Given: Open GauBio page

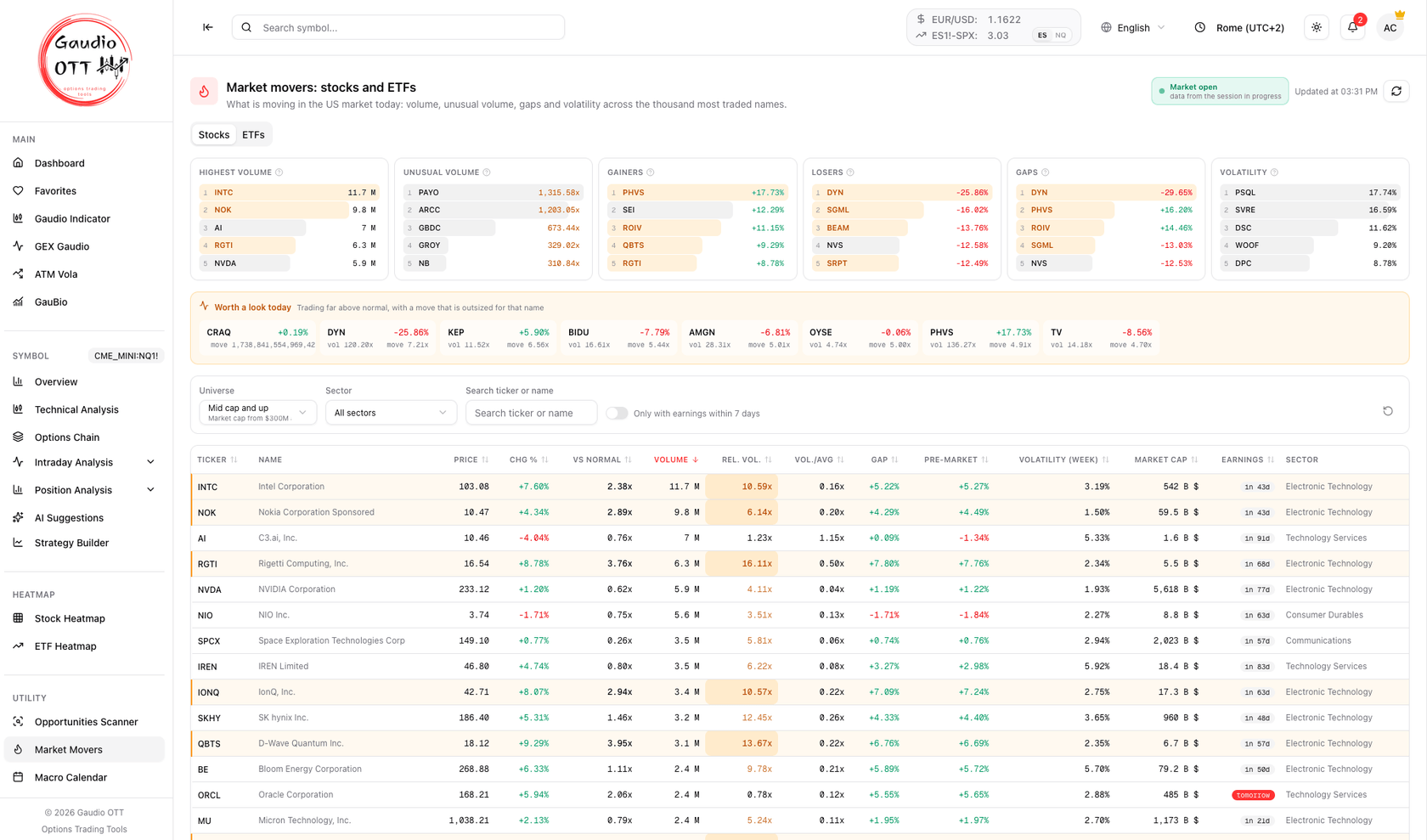Looking at the screenshot, I should click(x=84, y=302).
